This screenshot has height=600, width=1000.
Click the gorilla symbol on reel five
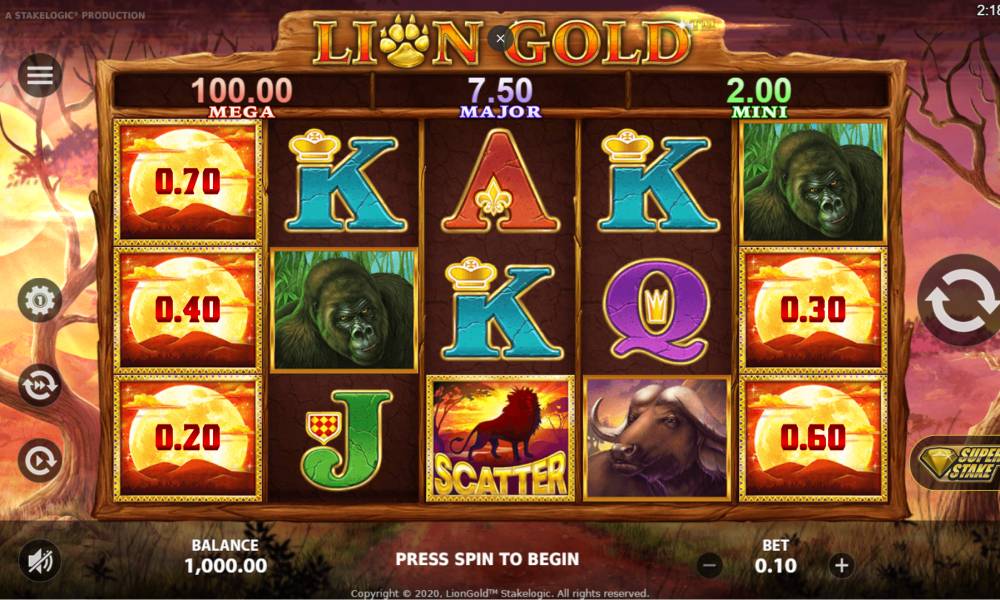[813, 182]
